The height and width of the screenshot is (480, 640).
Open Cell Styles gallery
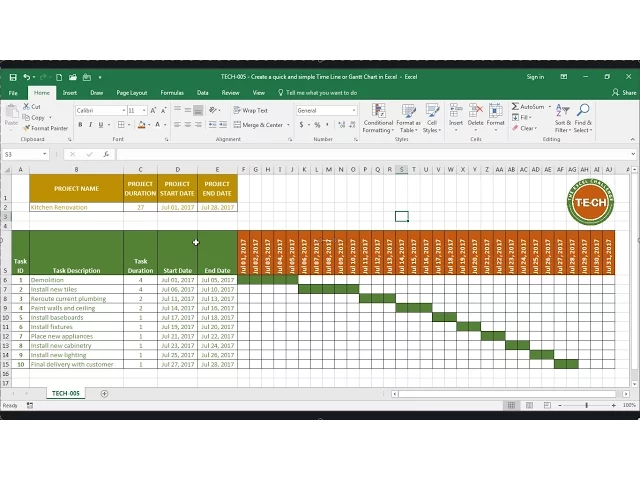coord(431,118)
